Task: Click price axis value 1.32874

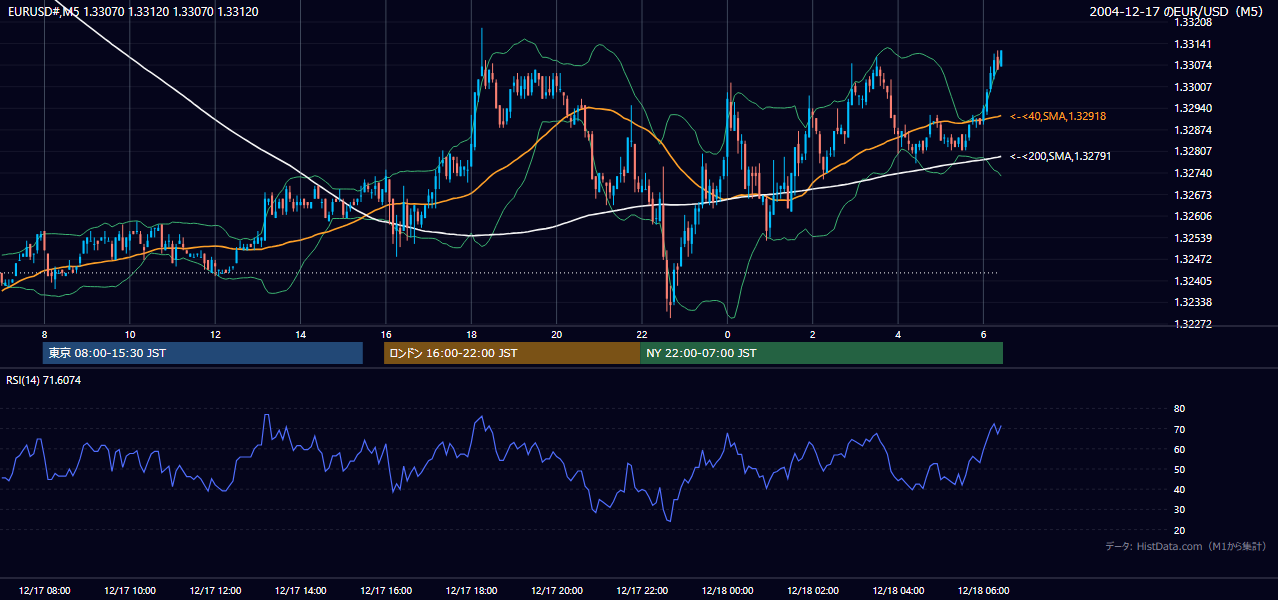Action: point(1192,130)
